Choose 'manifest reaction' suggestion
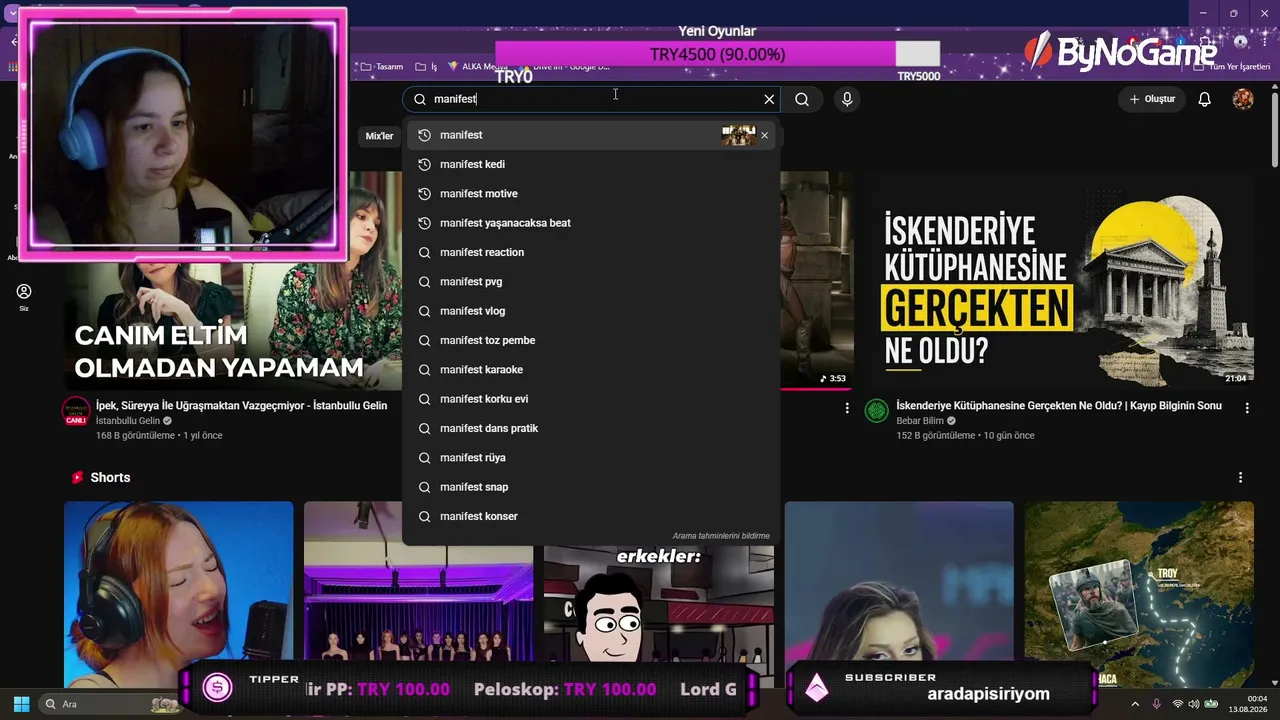Image resolution: width=1280 pixels, height=720 pixels. tap(591, 252)
